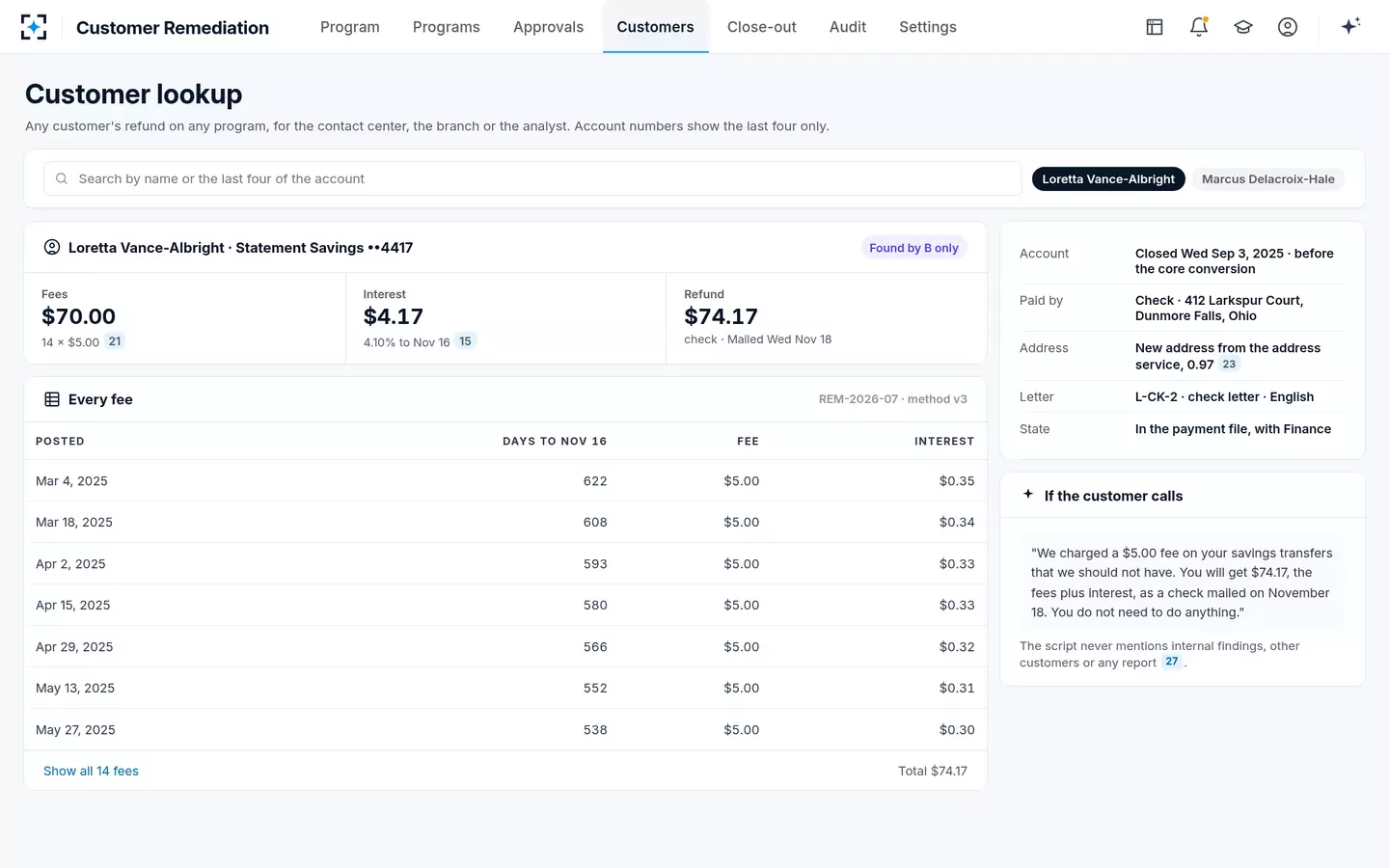
Task: Open the sparkle assistant icon in header
Action: [1350, 26]
